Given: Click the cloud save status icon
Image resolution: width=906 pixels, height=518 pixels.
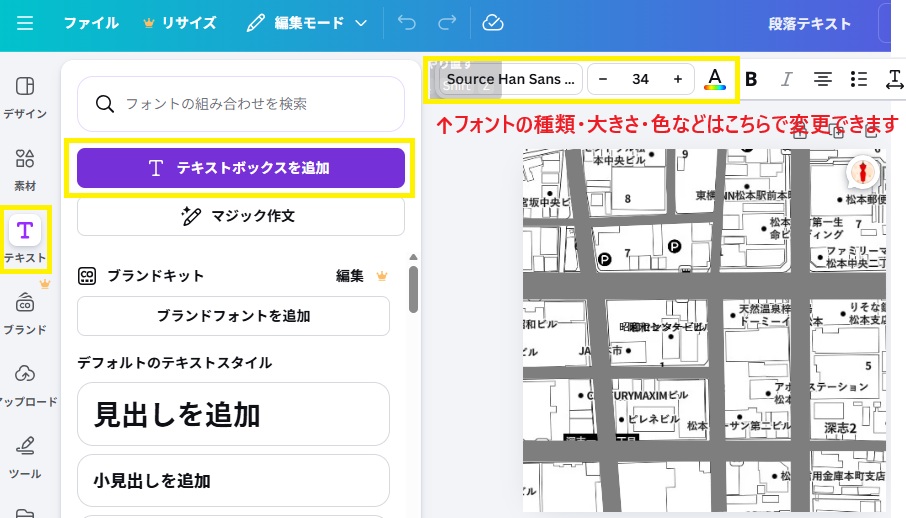Looking at the screenshot, I should pyautogui.click(x=492, y=23).
